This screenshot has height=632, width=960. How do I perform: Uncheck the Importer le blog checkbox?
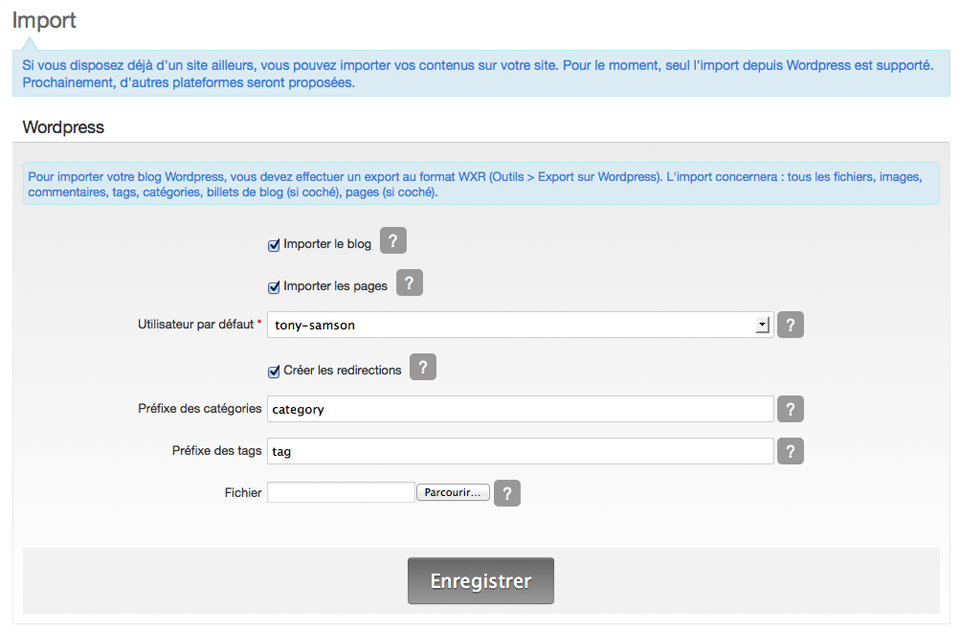pyautogui.click(x=274, y=245)
